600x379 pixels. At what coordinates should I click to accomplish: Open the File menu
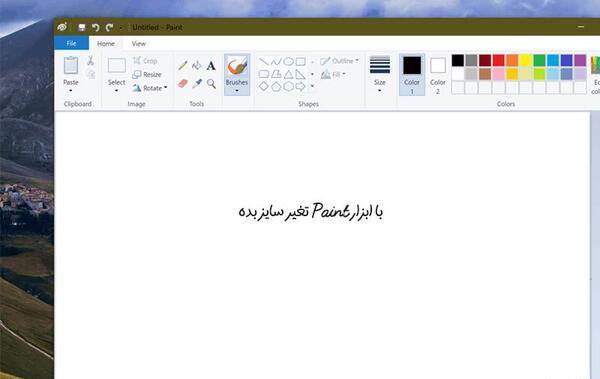pos(72,43)
